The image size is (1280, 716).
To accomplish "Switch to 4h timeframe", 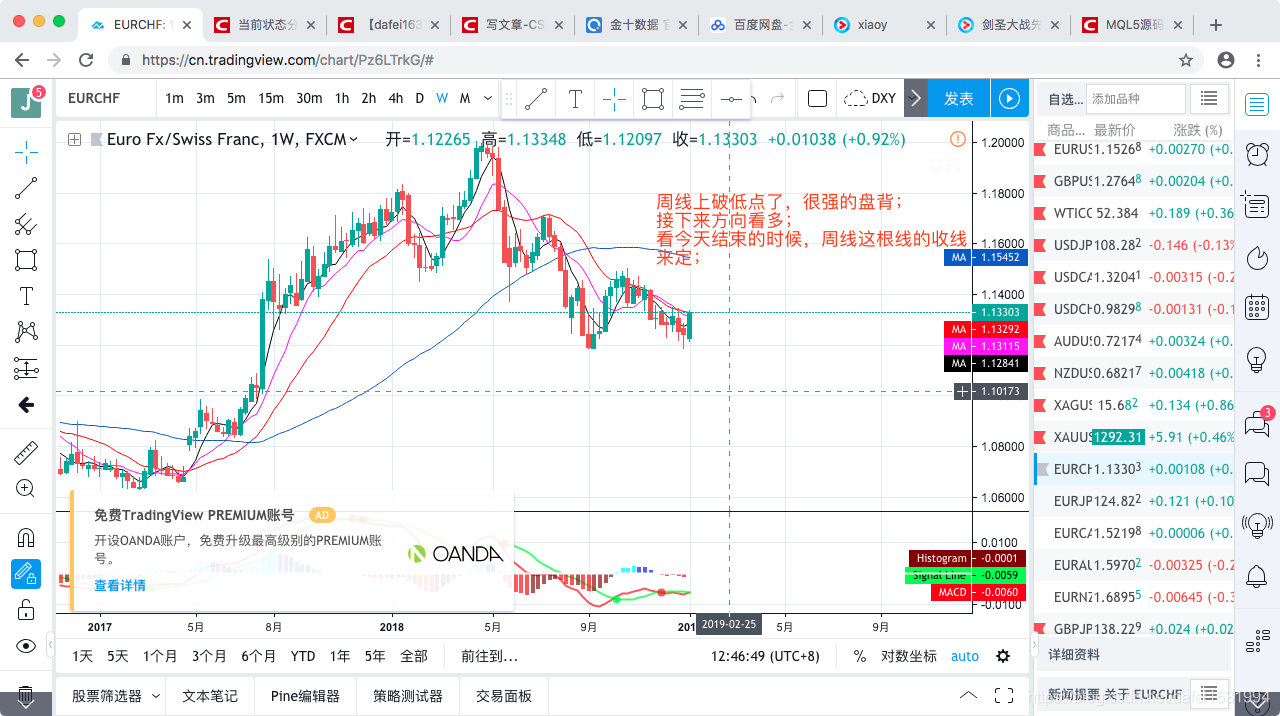I will point(396,98).
